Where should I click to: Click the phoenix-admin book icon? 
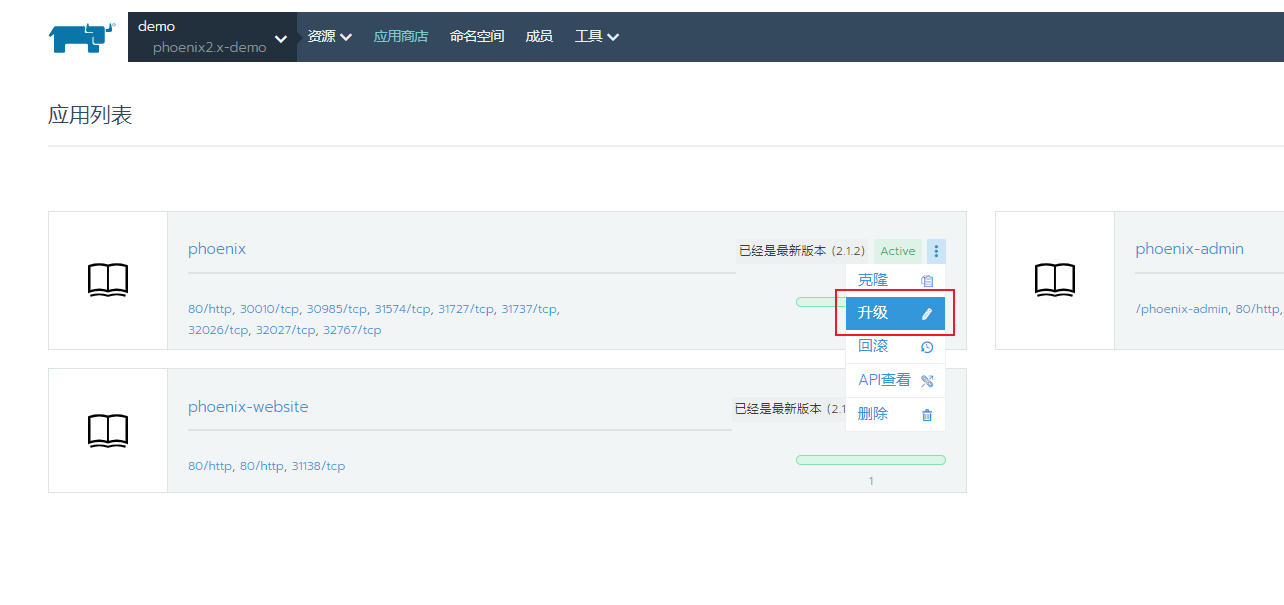click(x=1054, y=281)
